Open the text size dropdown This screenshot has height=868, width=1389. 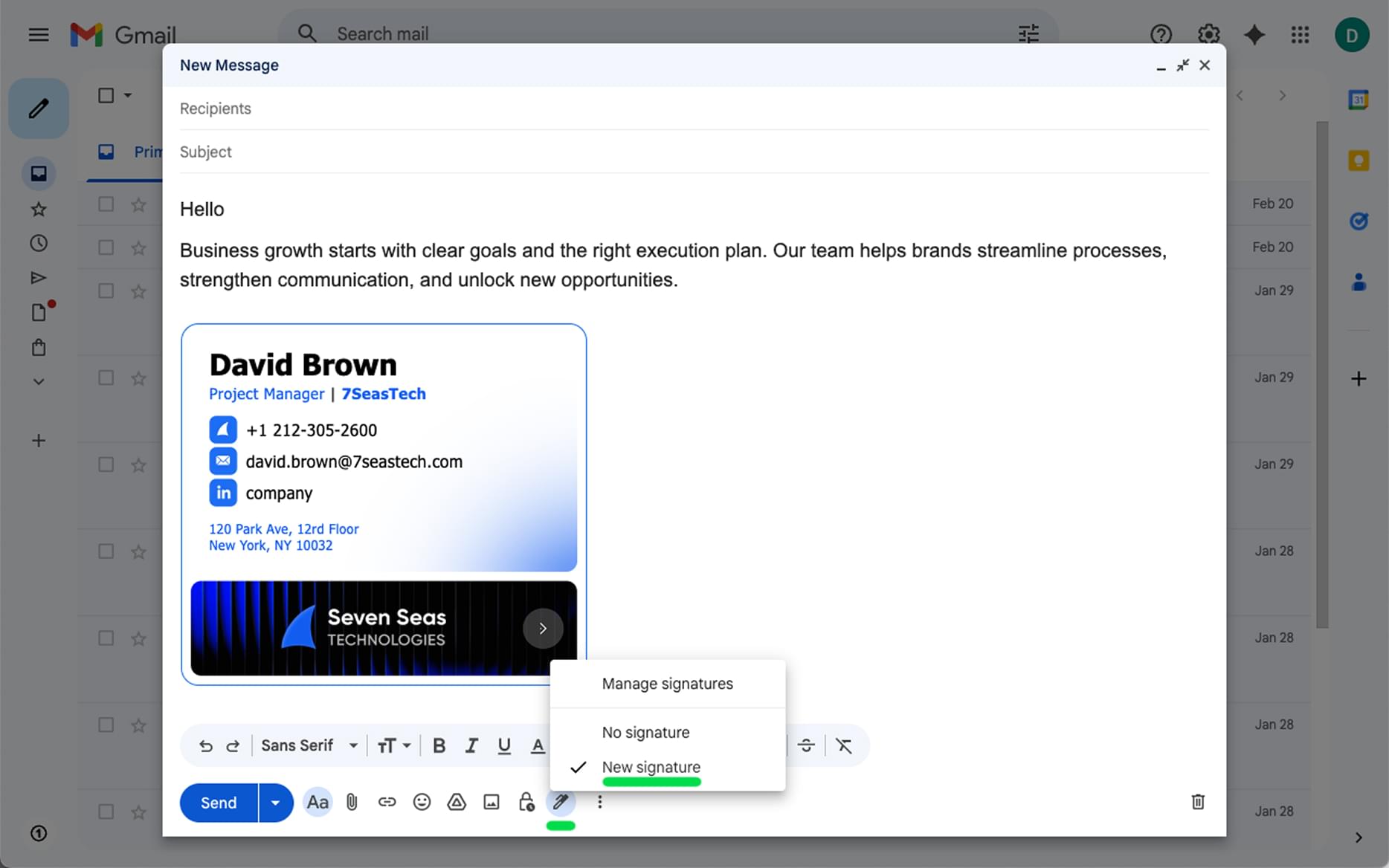(x=394, y=745)
